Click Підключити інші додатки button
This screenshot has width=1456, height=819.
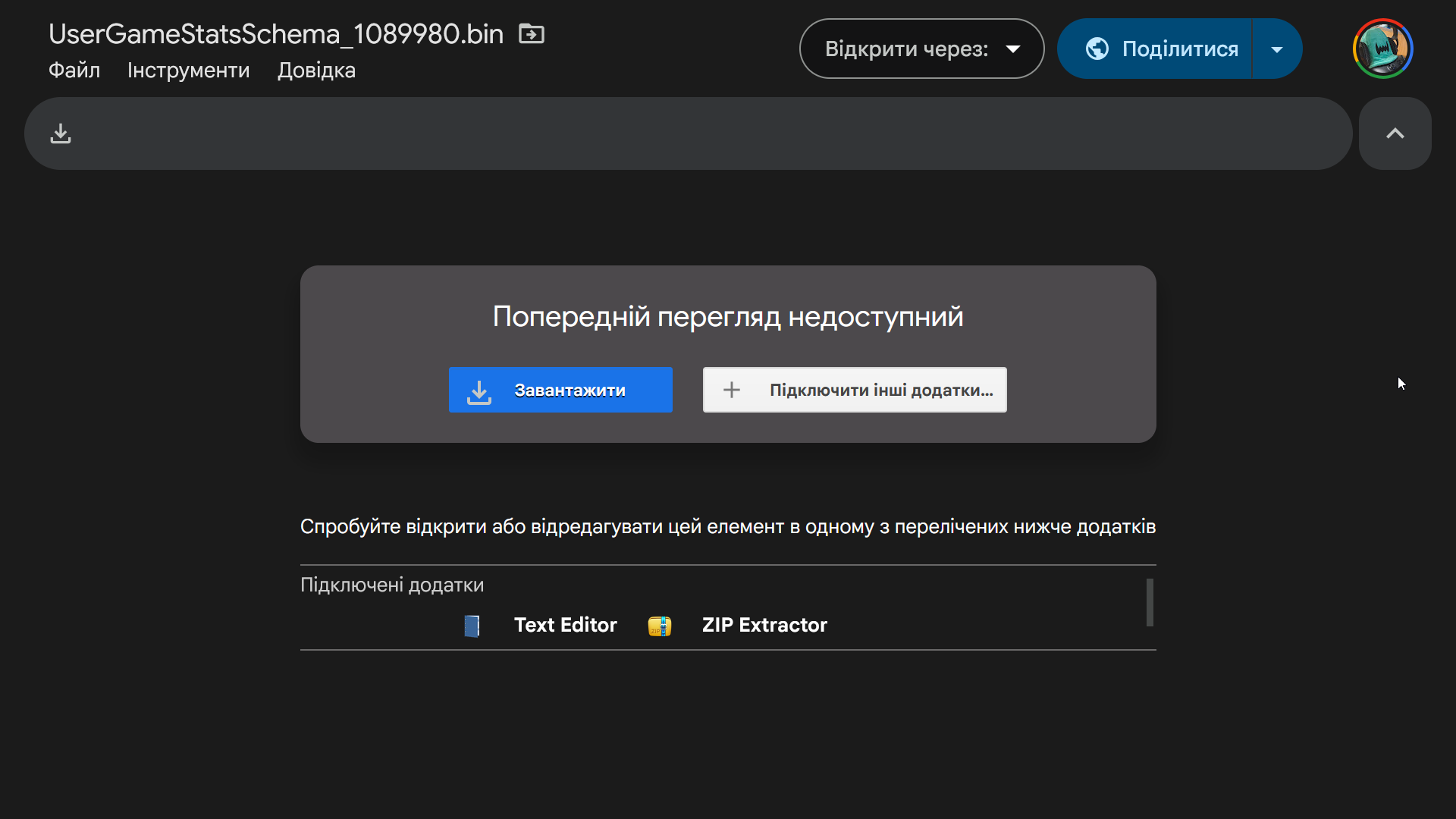coord(855,390)
